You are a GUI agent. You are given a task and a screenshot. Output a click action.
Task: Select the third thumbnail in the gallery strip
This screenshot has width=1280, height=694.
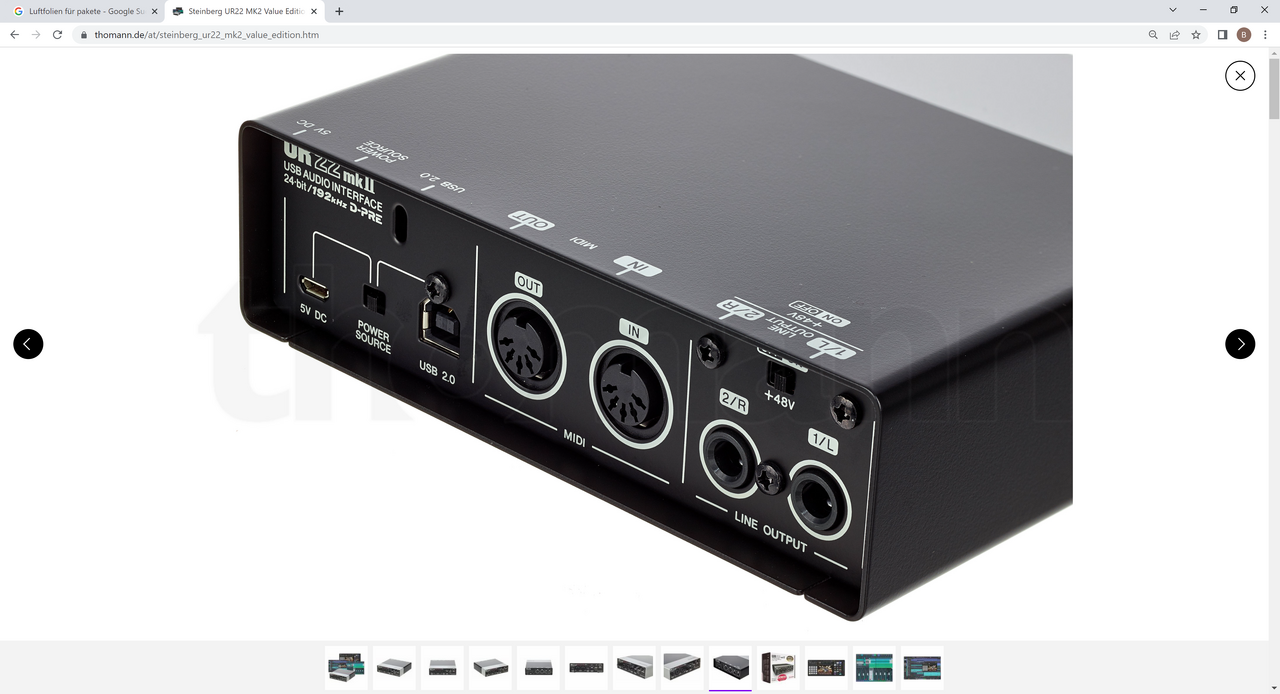point(442,667)
